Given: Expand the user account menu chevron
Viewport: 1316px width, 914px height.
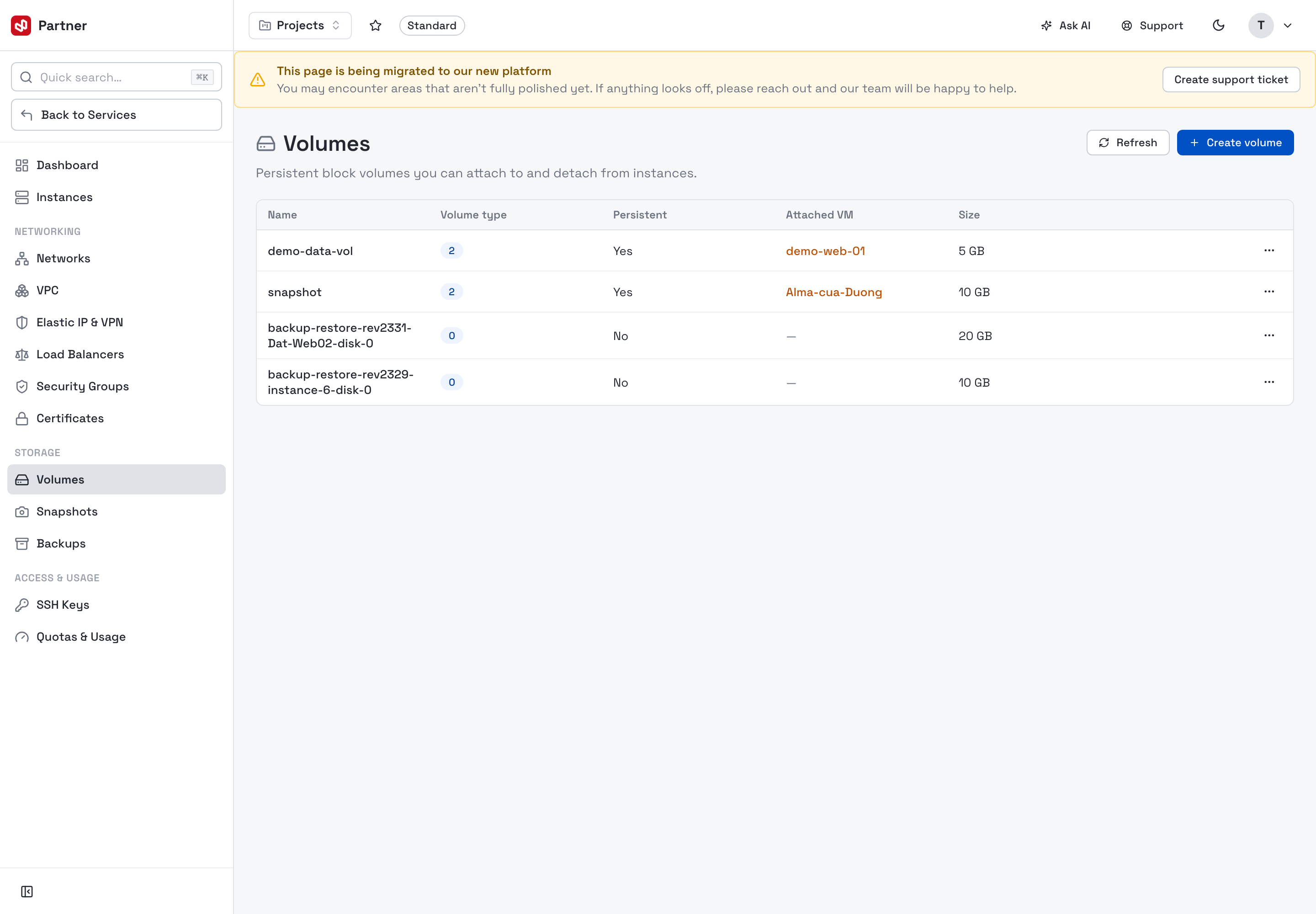Looking at the screenshot, I should 1288,25.
